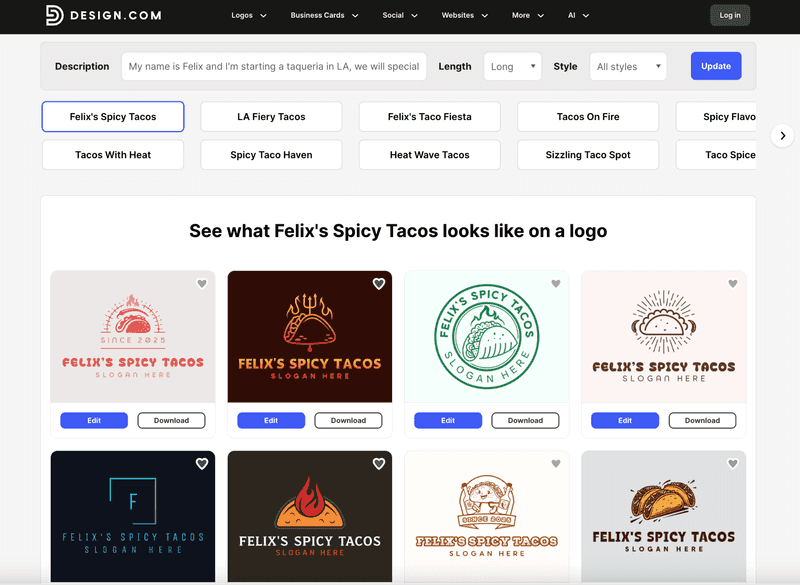This screenshot has height=585, width=800.
Task: Open the Business Cards menu
Action: tap(324, 16)
